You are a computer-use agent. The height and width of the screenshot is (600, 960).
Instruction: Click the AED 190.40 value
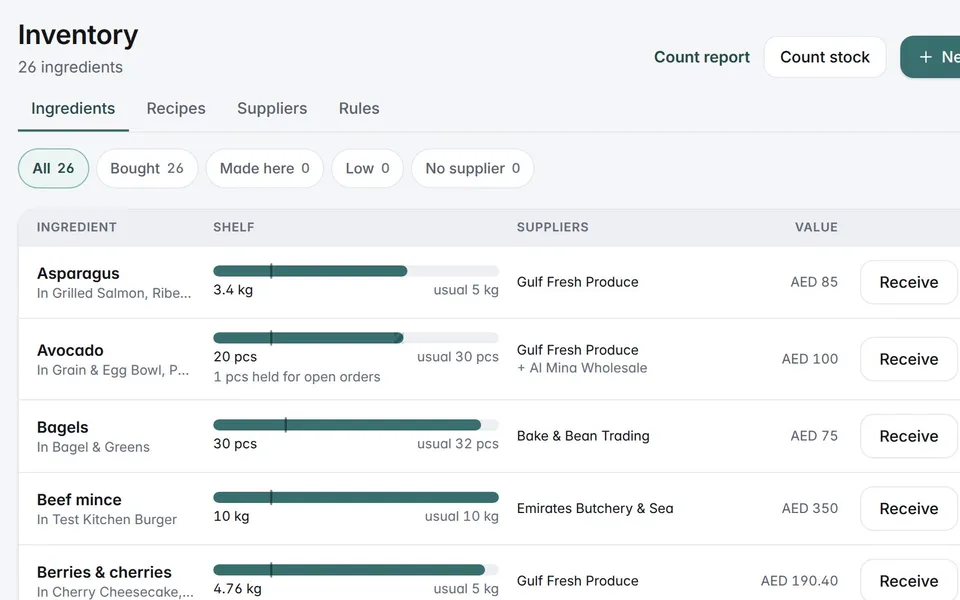pyautogui.click(x=799, y=580)
